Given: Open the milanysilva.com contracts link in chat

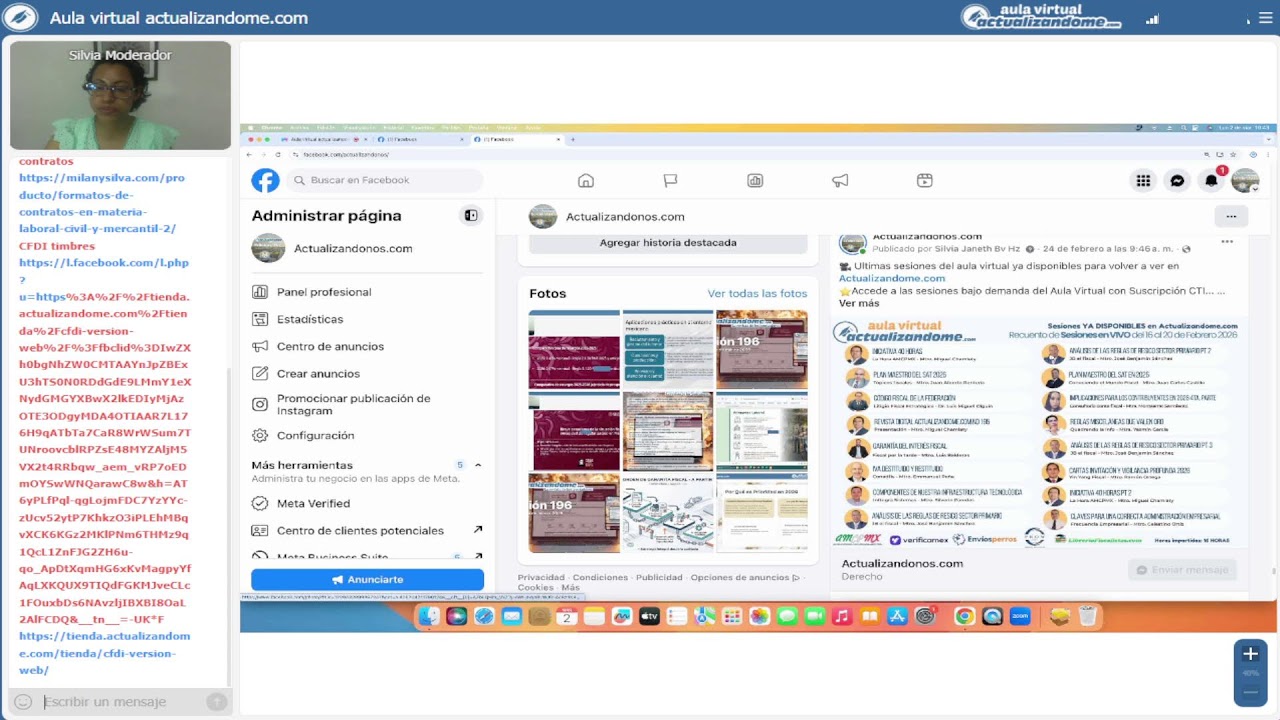Looking at the screenshot, I should (102, 203).
